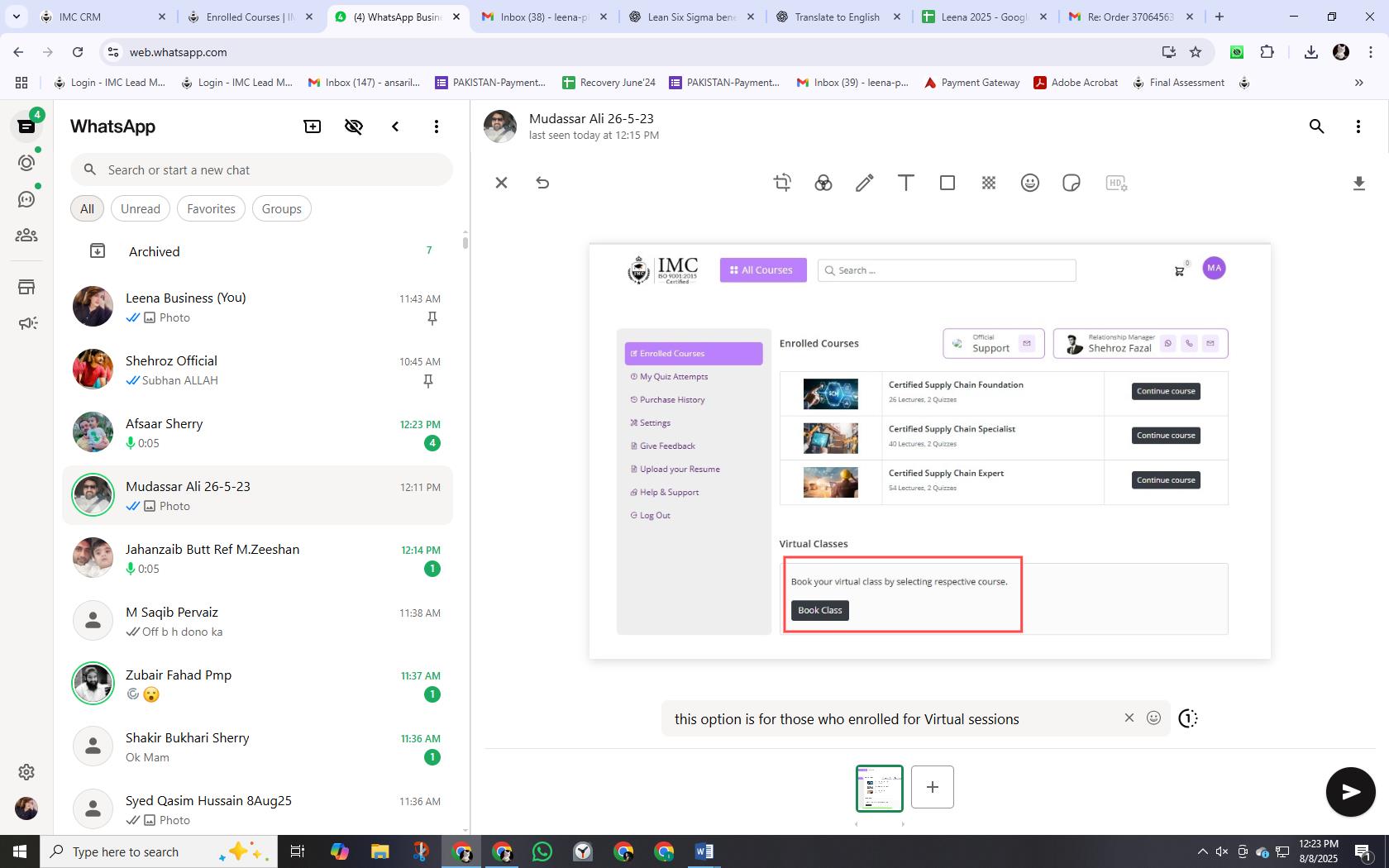The image size is (1389, 868).
Task: Select the crop and rotate tool
Action: (x=782, y=183)
